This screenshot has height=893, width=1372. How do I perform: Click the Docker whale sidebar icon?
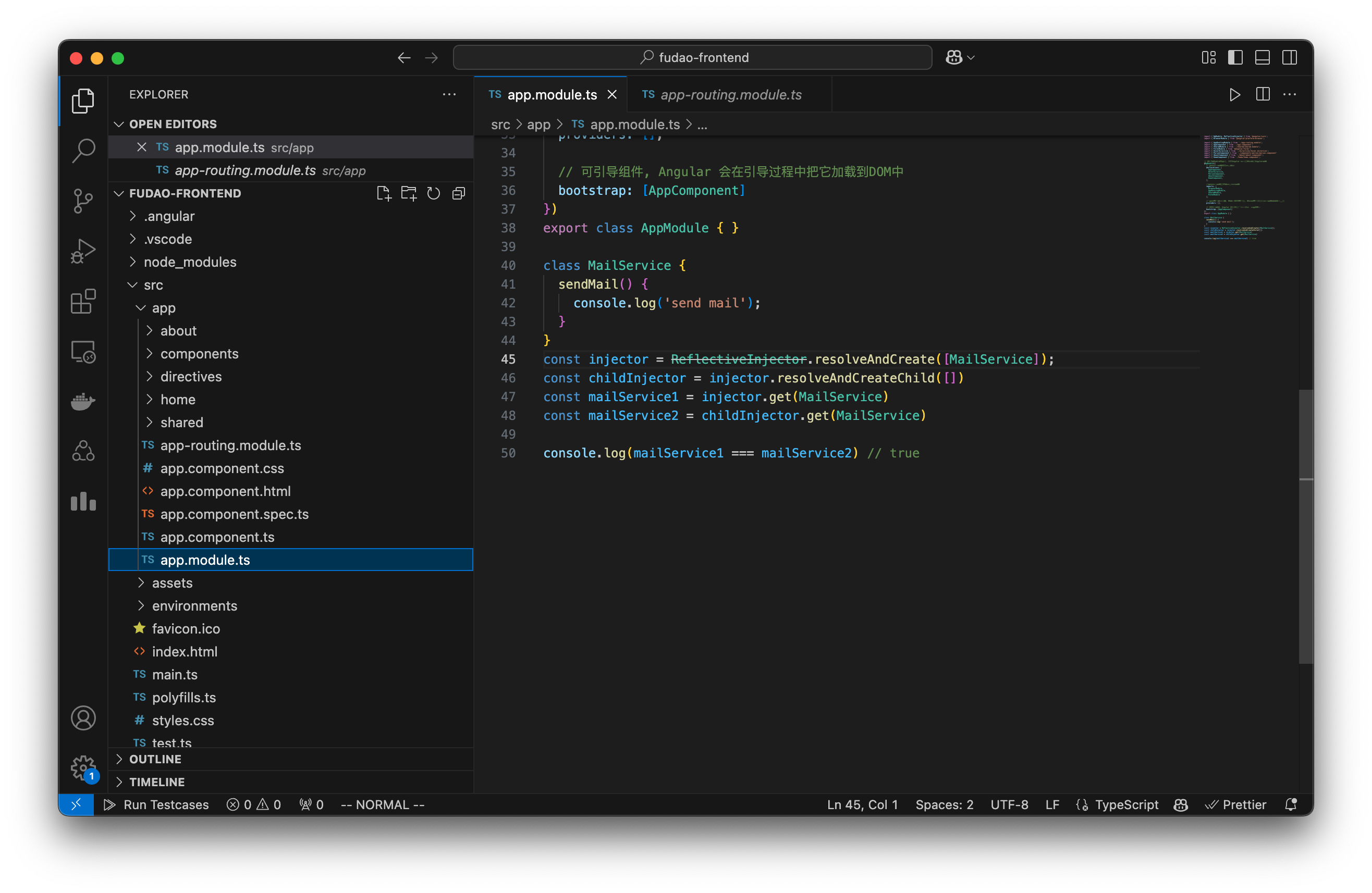pos(83,402)
